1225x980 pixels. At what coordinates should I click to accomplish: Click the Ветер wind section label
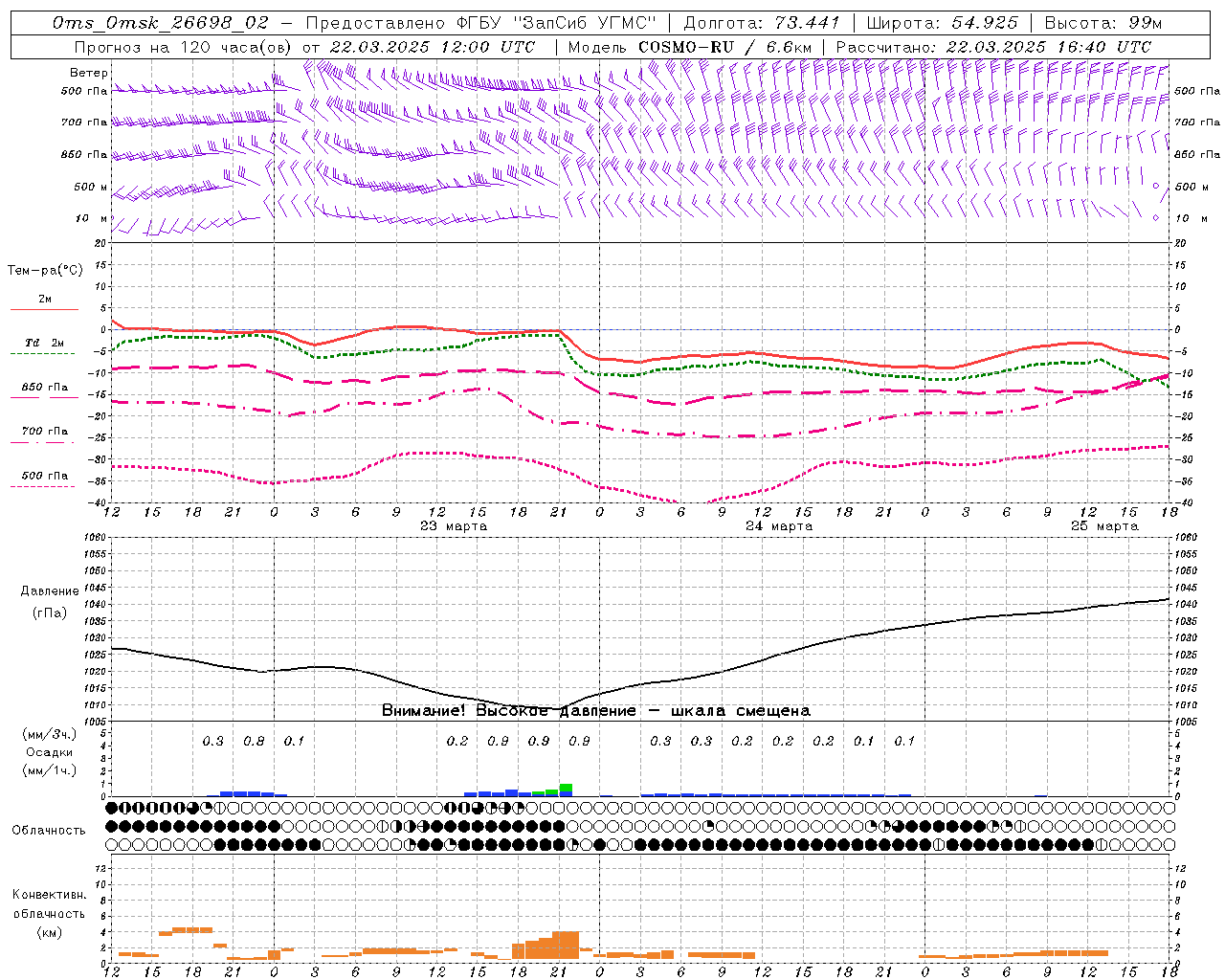(x=88, y=73)
